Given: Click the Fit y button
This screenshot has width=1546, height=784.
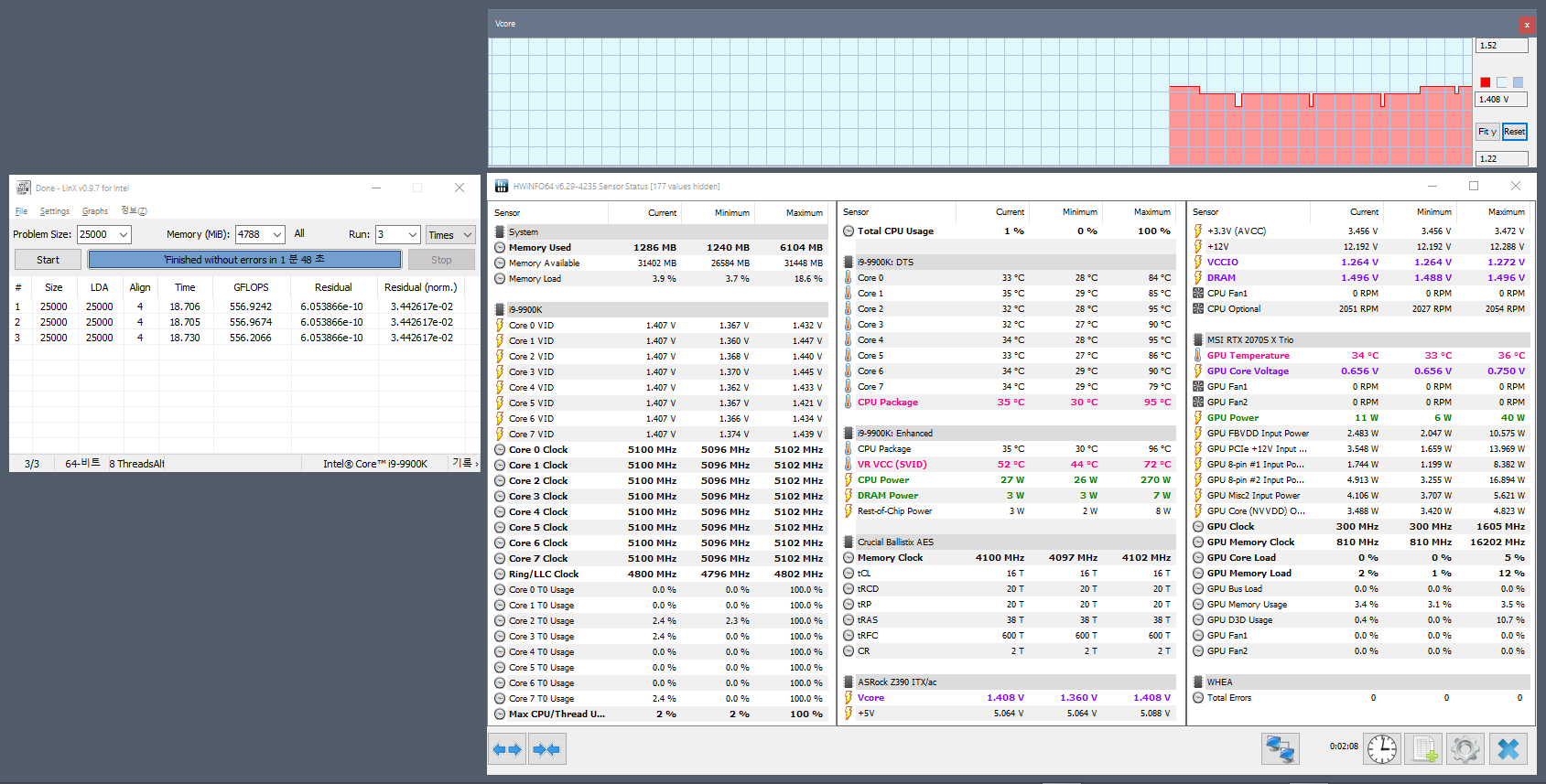Looking at the screenshot, I should [x=1487, y=132].
